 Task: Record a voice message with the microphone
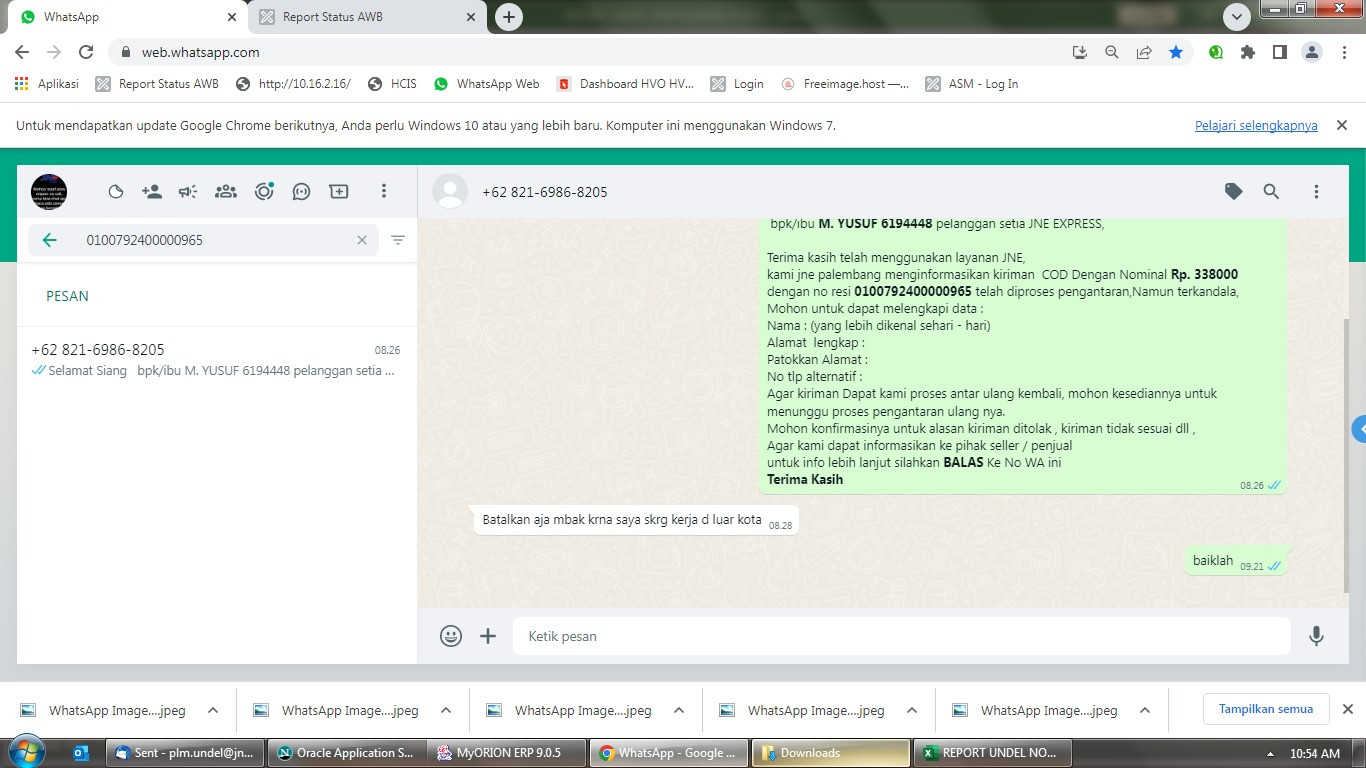tap(1316, 636)
